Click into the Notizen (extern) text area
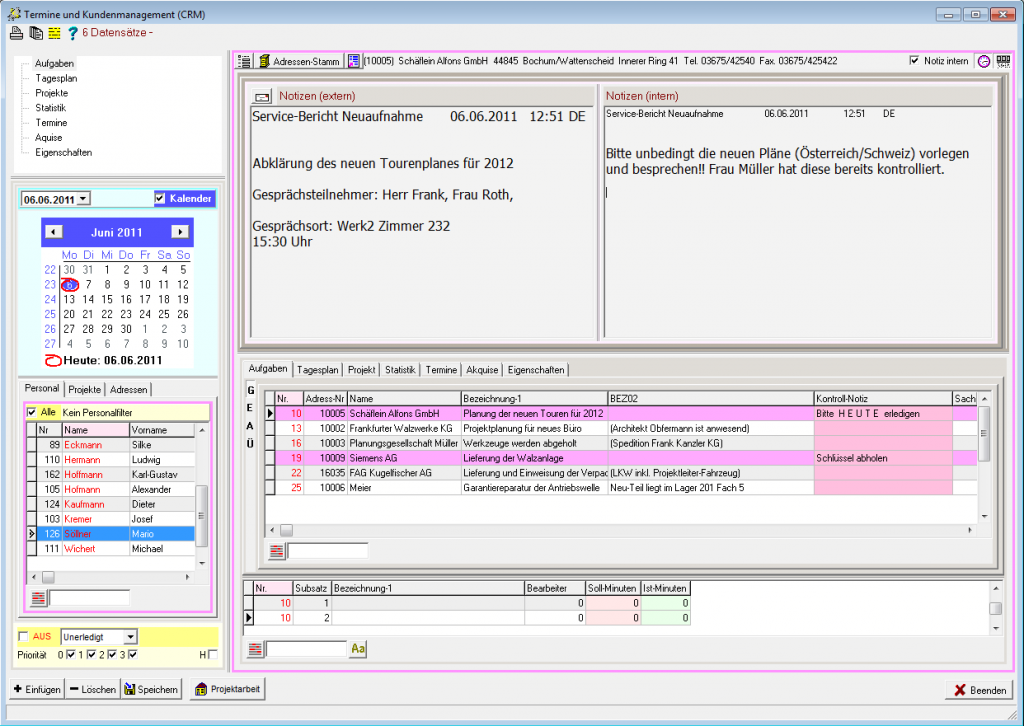The image size is (1024, 726). (x=423, y=222)
